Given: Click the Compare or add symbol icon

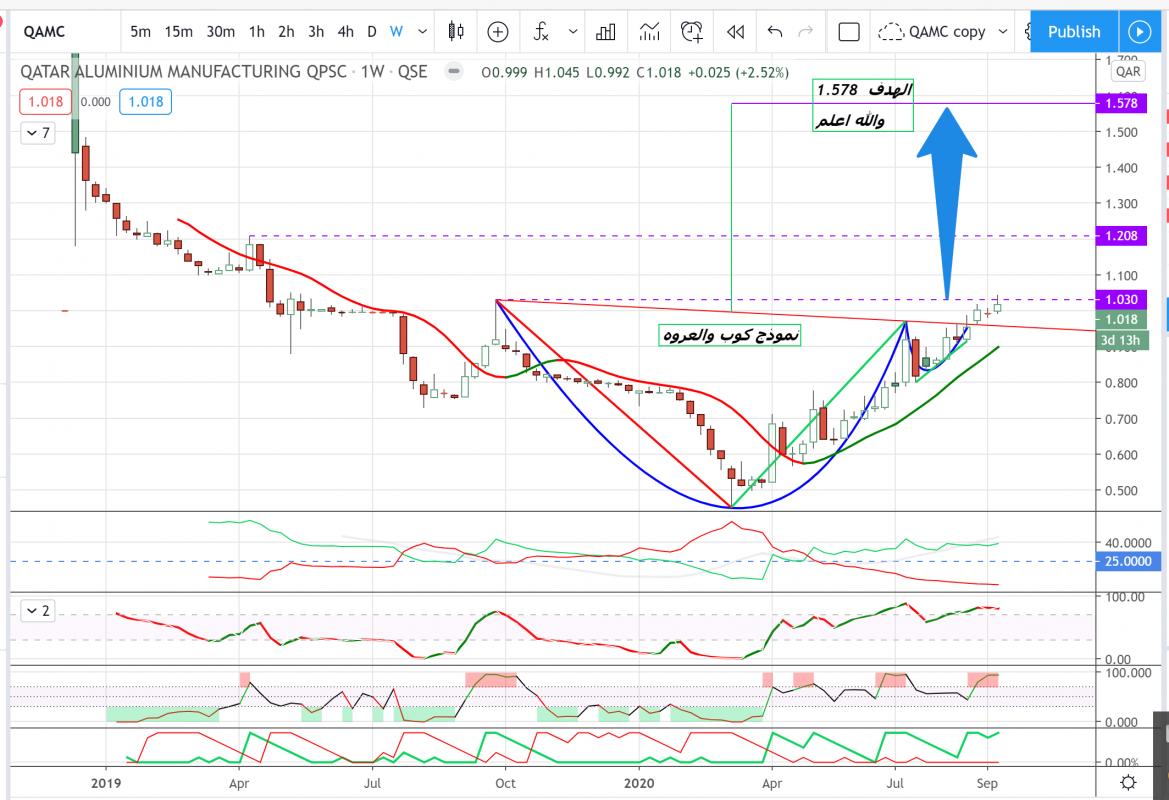Looking at the screenshot, I should [x=498, y=32].
